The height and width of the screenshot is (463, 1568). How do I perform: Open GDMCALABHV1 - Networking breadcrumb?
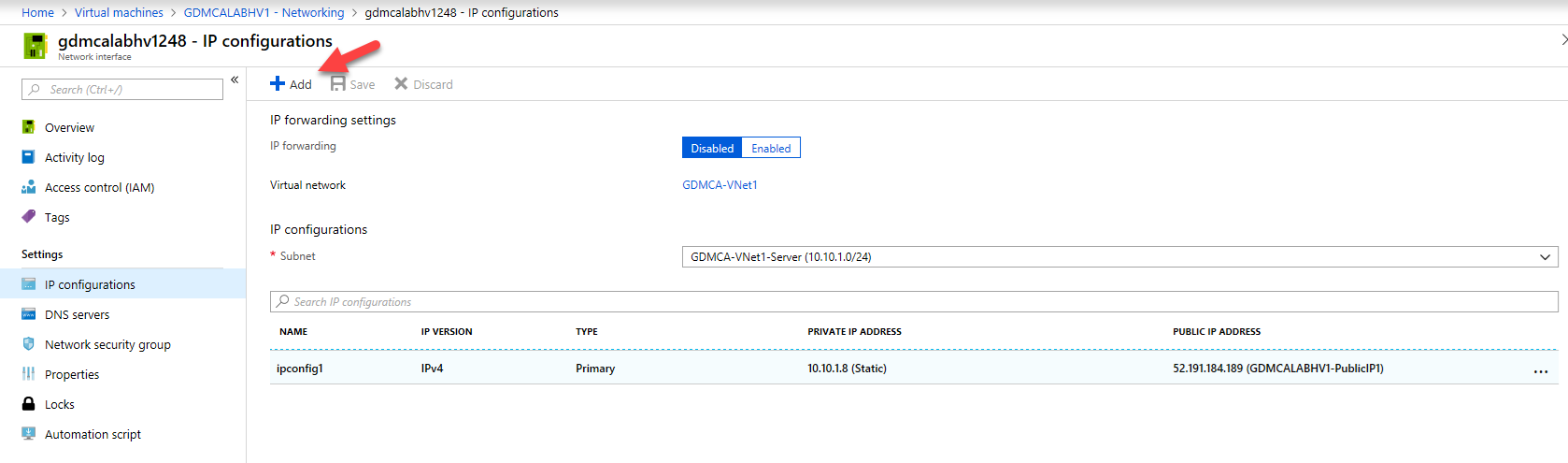264,12
